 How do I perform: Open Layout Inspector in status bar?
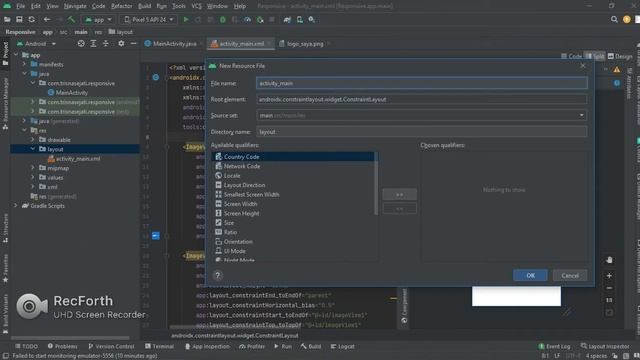coord(605,346)
